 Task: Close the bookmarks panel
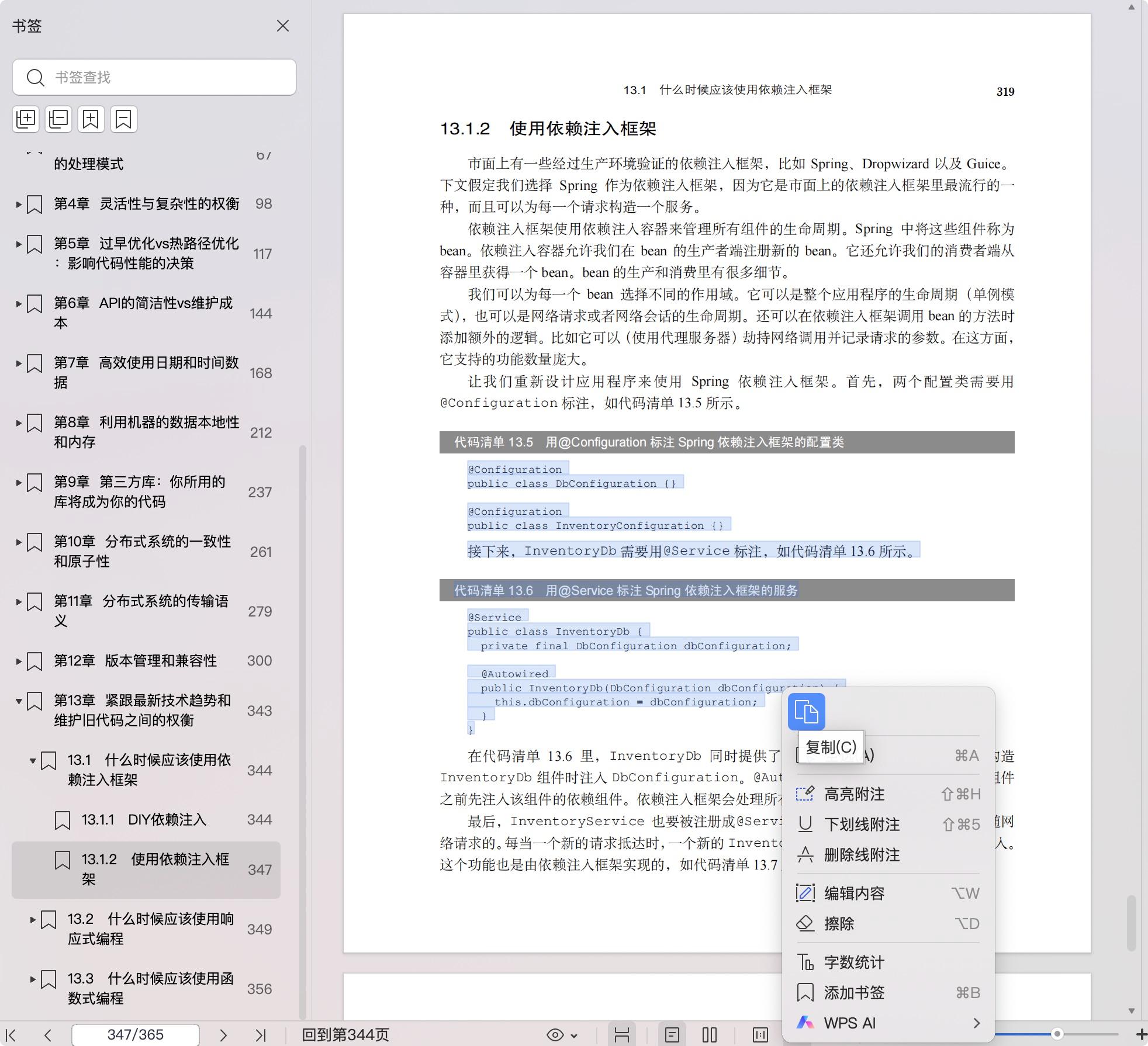283,26
